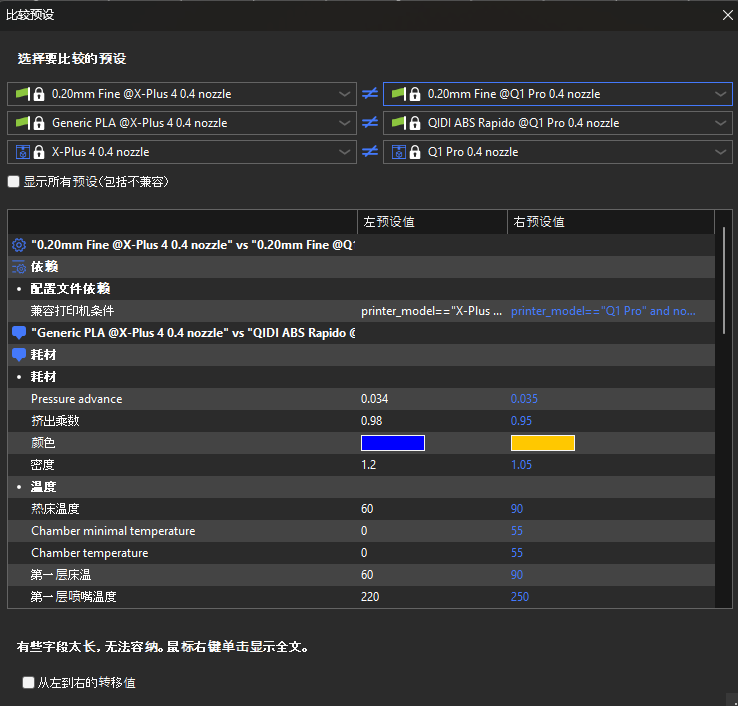The image size is (738, 706).
Task: Click the not-equal icon between process presets
Action: (370, 94)
